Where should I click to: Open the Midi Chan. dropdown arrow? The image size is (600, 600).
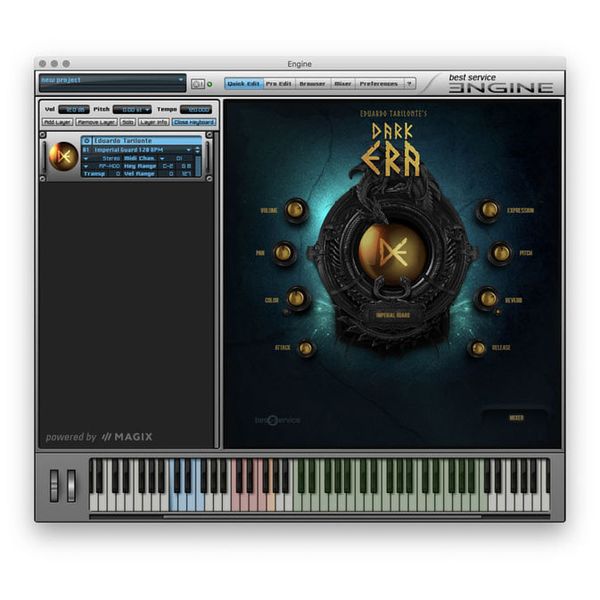[x=162, y=158]
